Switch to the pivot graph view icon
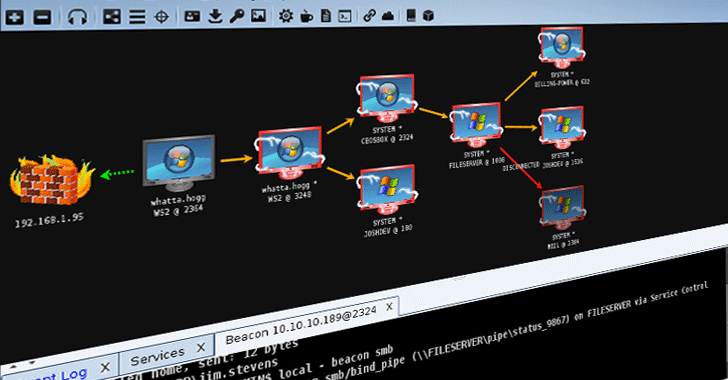 111,17
